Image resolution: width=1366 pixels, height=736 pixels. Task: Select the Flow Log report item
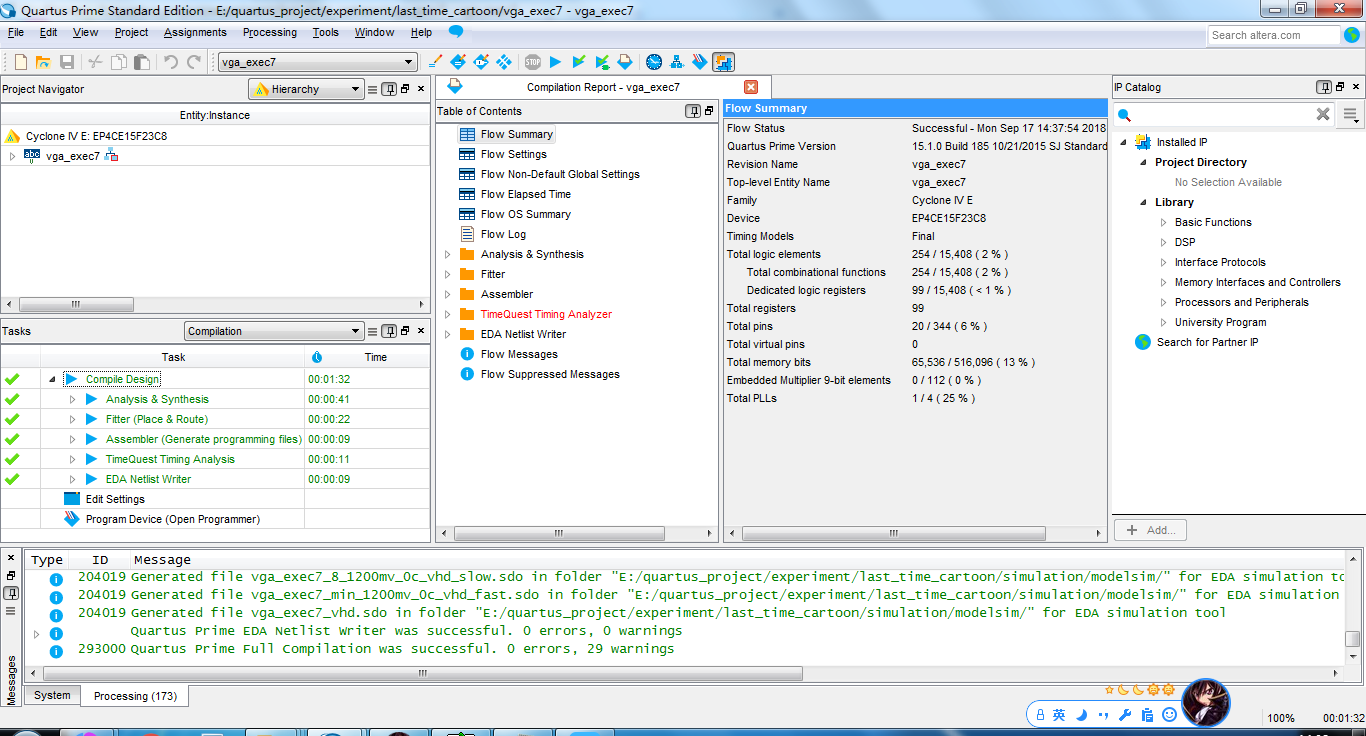point(503,234)
